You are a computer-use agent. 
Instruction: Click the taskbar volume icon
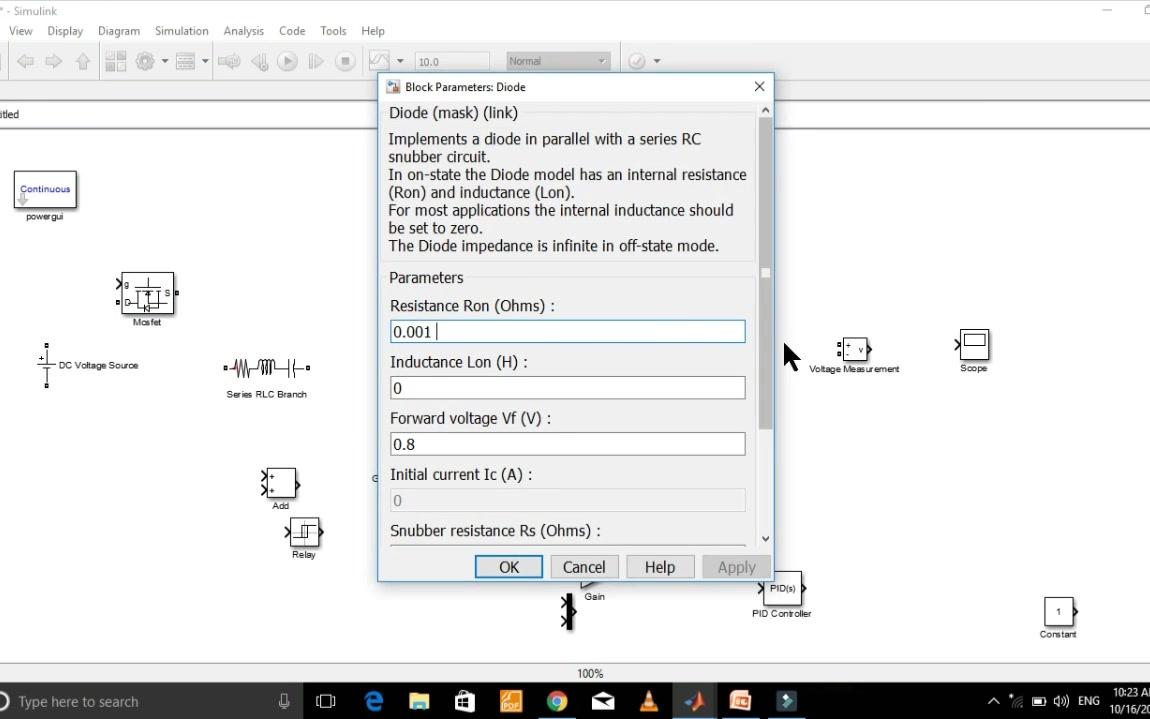(1061, 701)
